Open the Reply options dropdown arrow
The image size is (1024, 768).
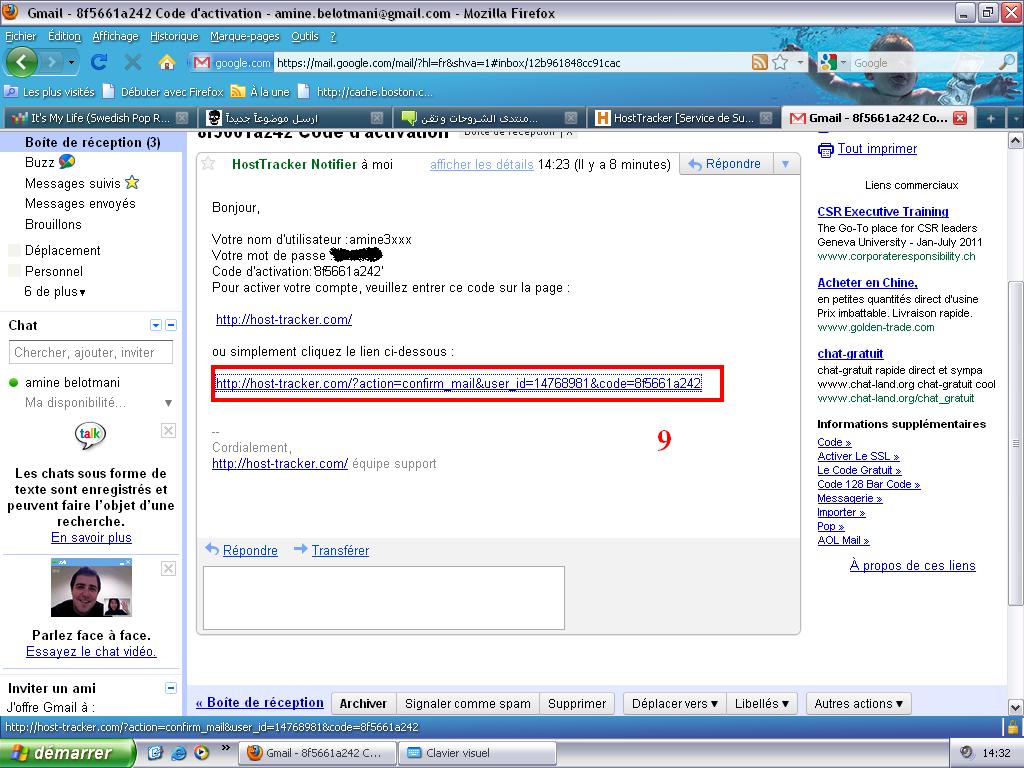click(786, 164)
